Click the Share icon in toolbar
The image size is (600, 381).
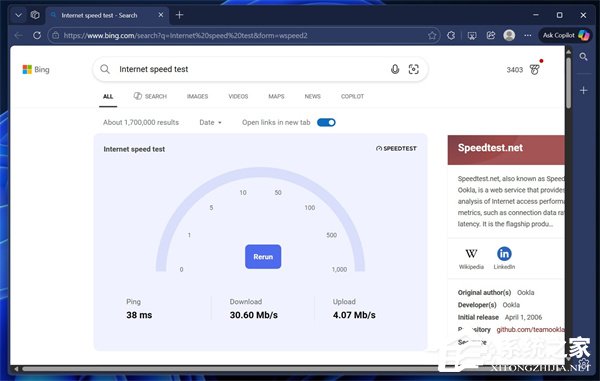[x=491, y=36]
